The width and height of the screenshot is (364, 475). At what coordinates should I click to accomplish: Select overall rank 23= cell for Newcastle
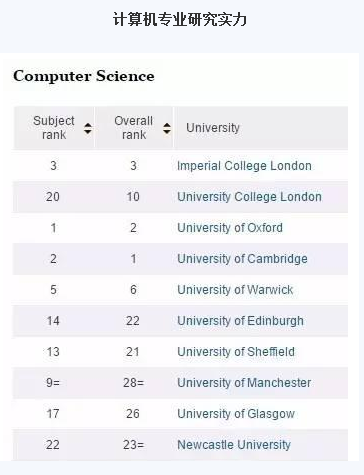133,445
